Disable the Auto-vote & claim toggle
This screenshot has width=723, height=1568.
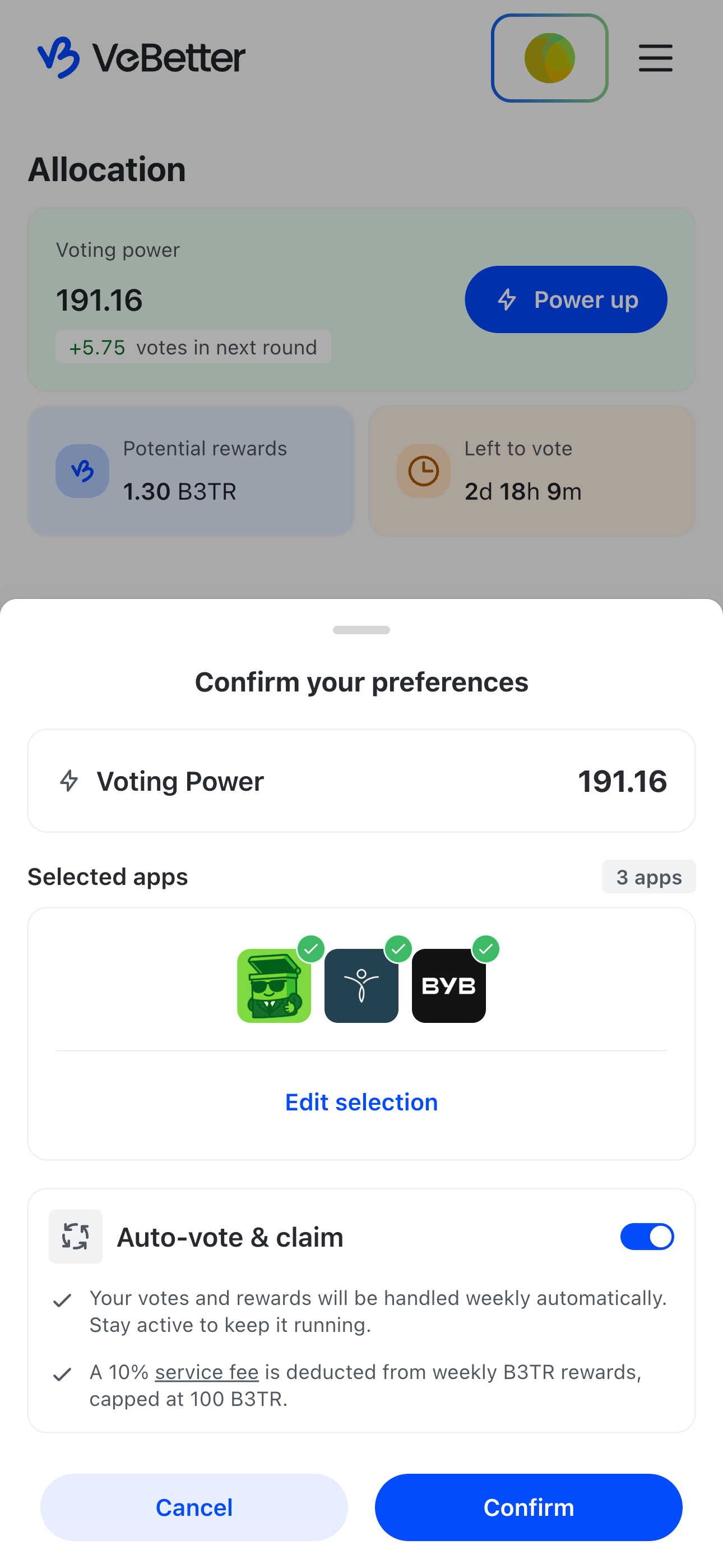(x=646, y=1236)
